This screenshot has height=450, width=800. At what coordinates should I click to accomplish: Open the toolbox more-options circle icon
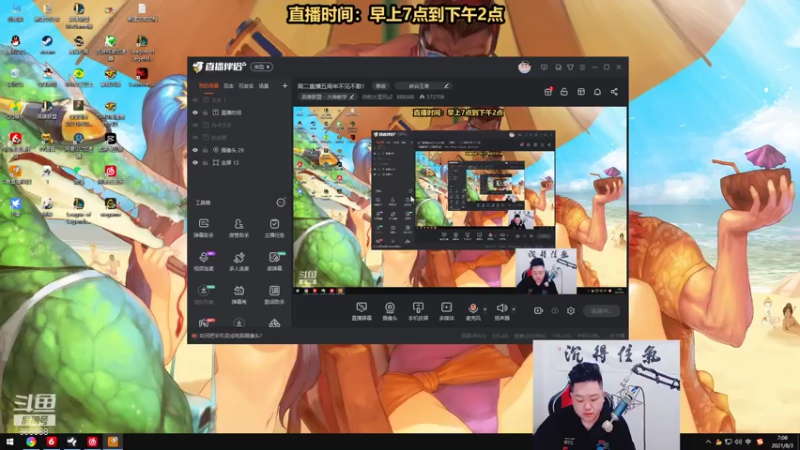pos(281,203)
